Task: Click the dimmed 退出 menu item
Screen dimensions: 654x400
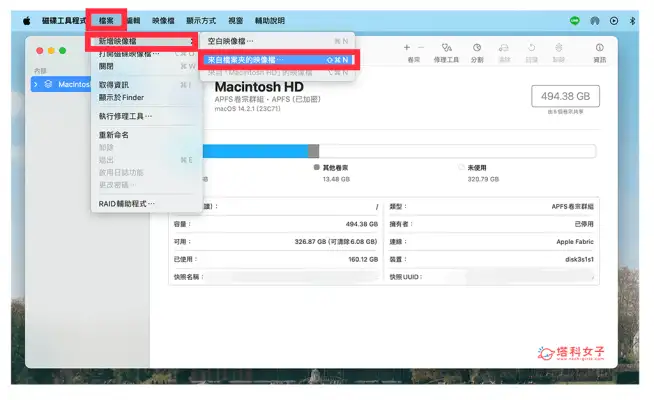Action: [x=145, y=160]
